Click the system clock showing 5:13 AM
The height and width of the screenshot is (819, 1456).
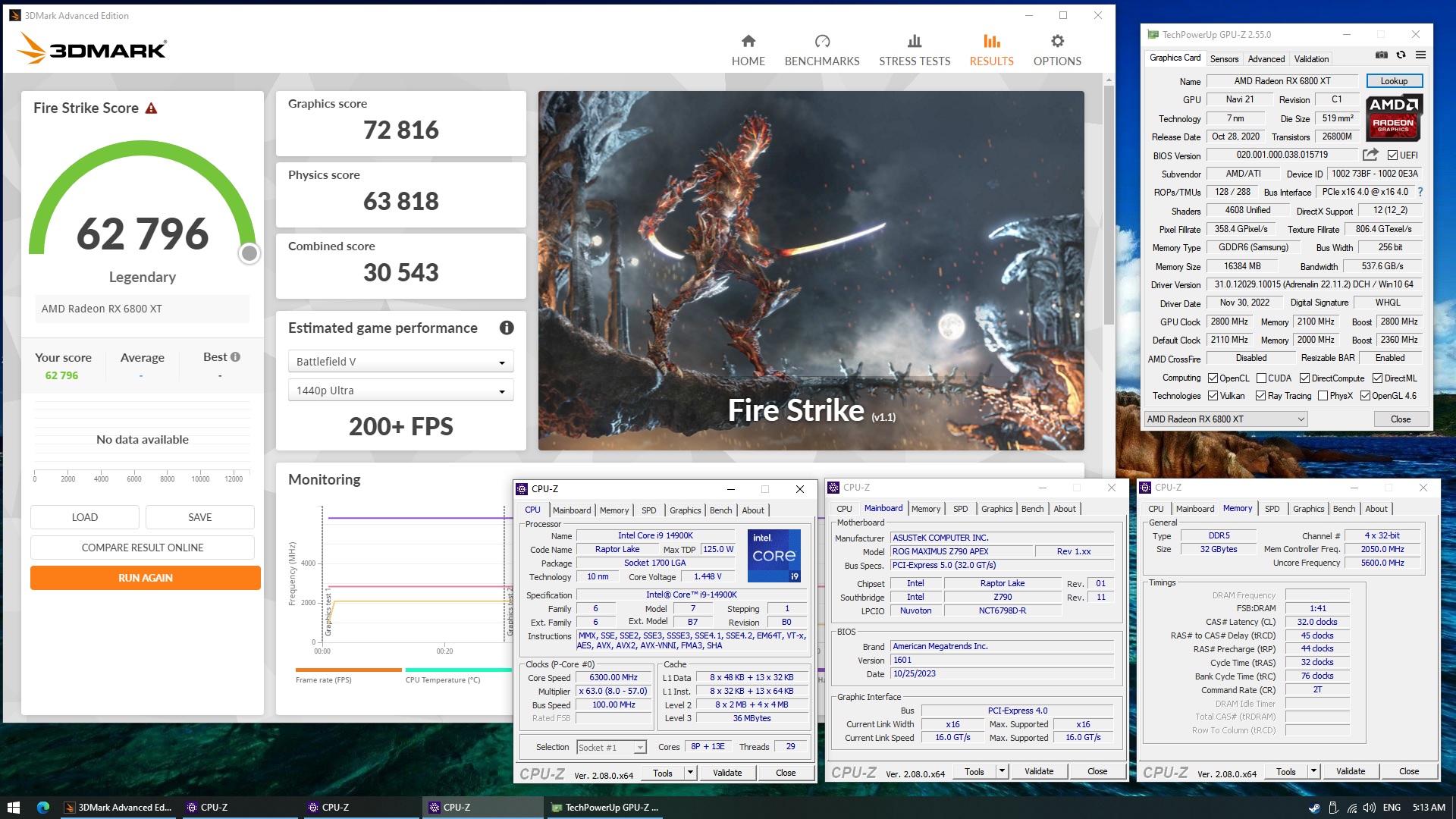click(1428, 808)
